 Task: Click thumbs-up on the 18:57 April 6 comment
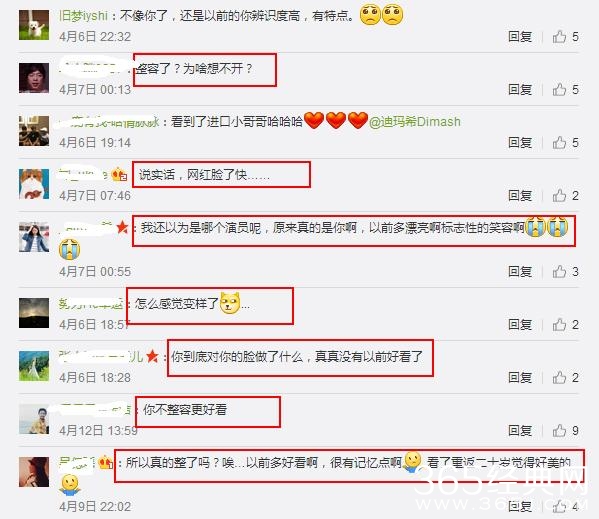[x=560, y=325]
